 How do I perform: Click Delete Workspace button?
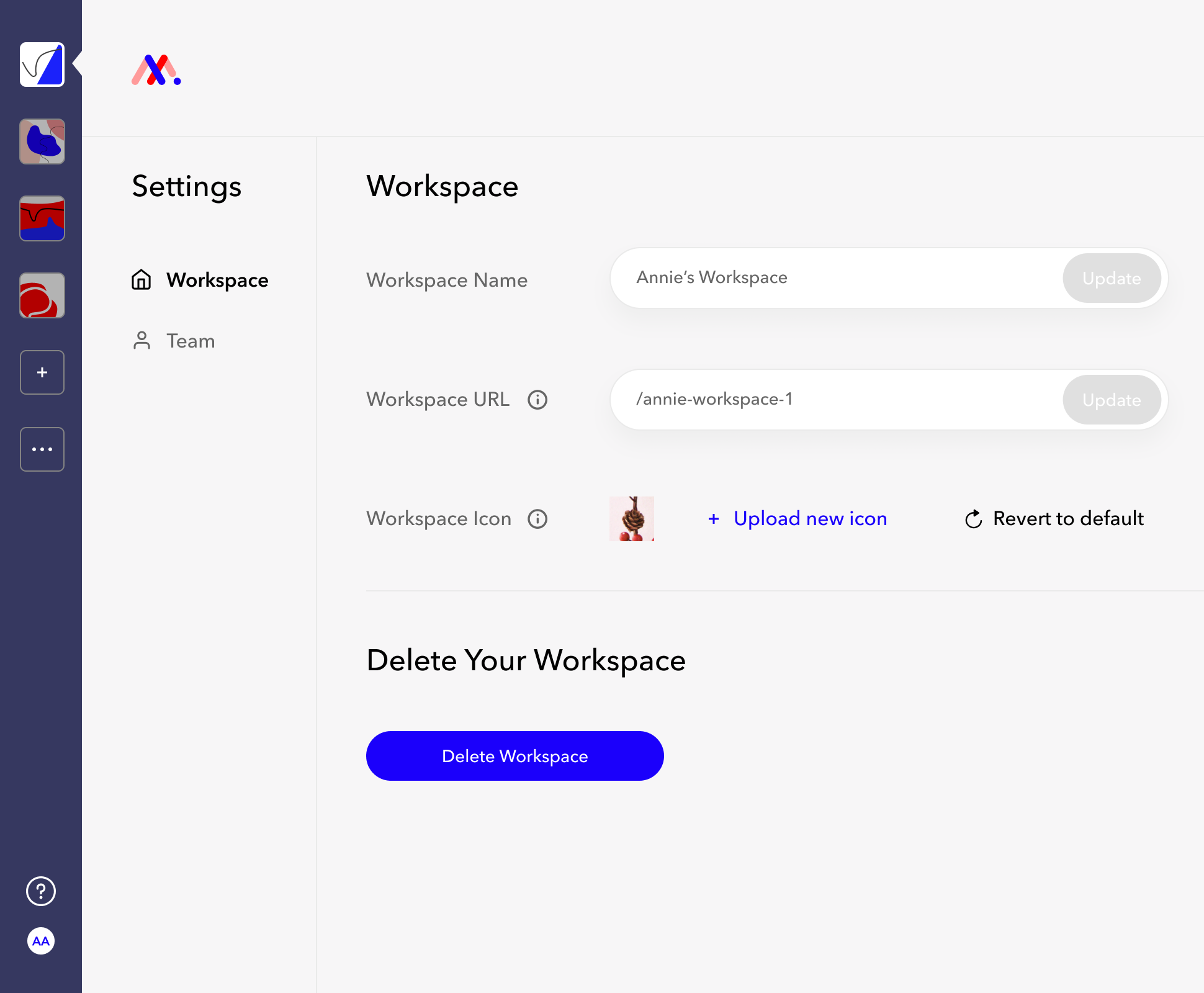pos(515,756)
